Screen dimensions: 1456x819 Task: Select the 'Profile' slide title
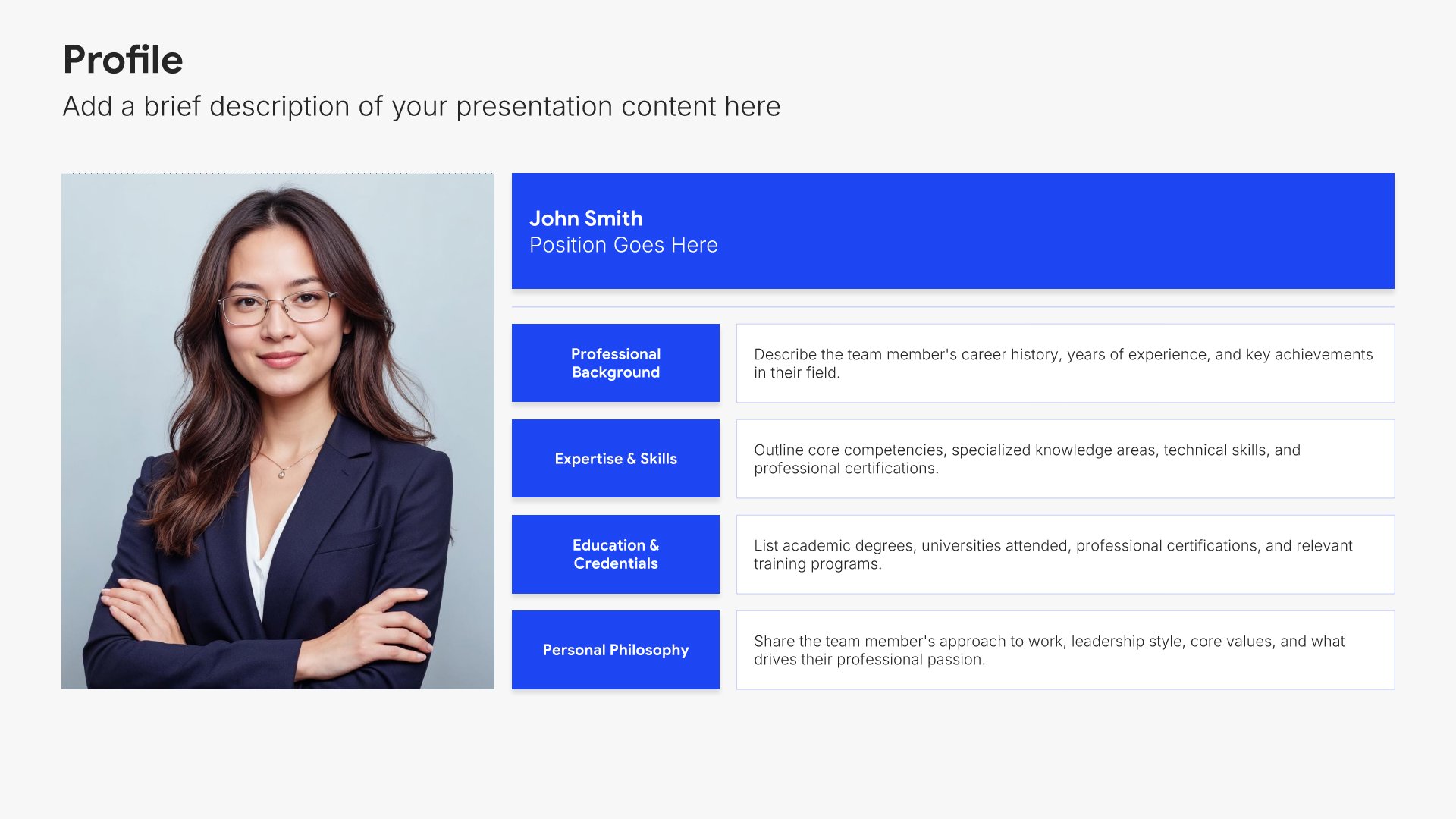123,60
